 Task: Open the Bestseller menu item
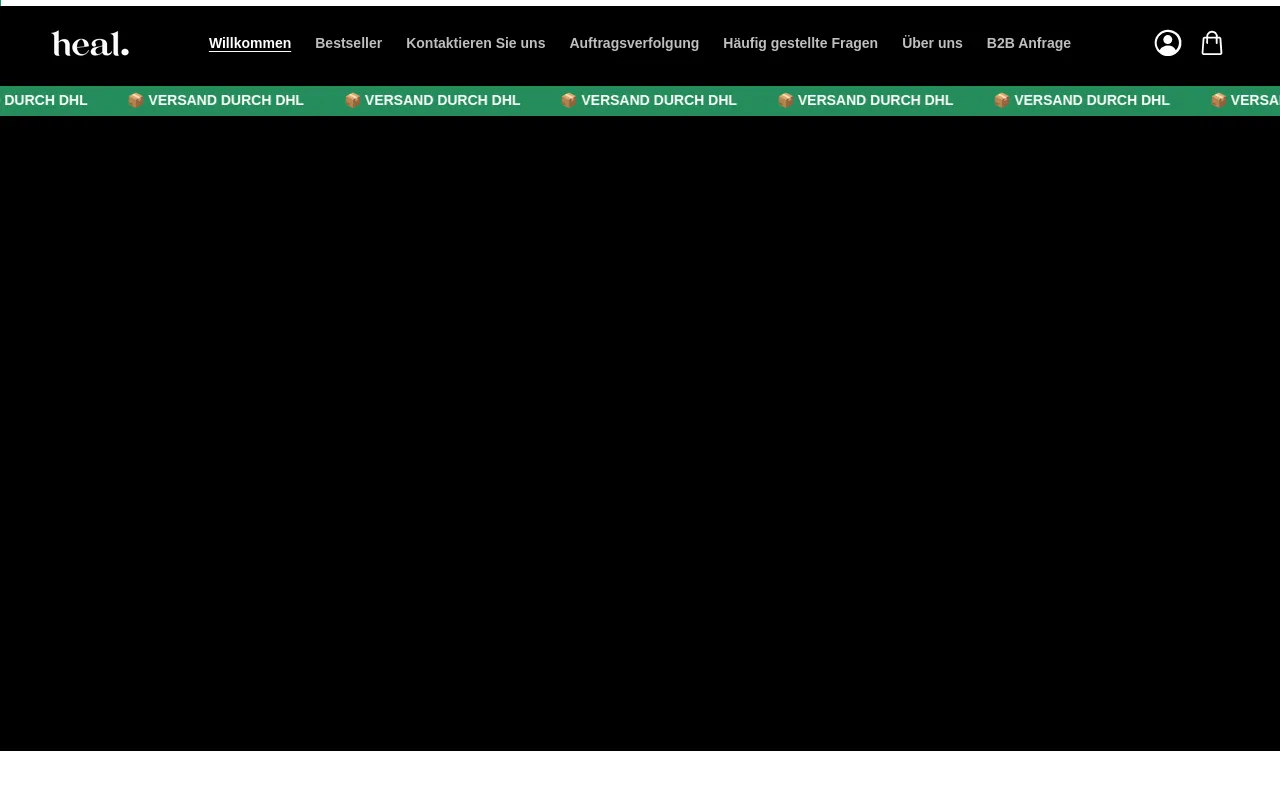[348, 43]
